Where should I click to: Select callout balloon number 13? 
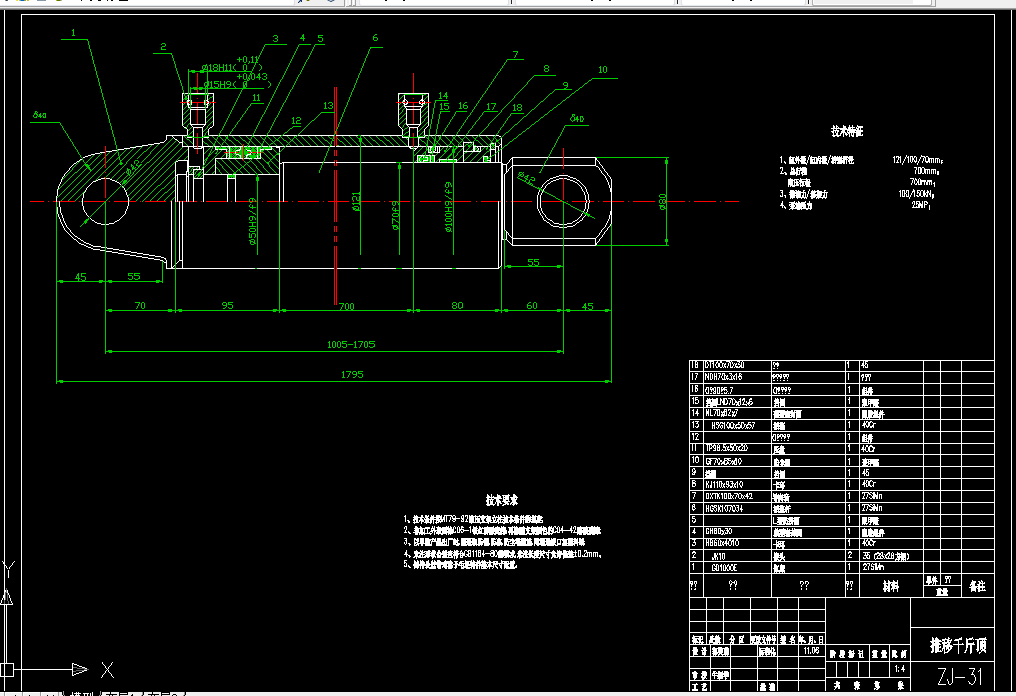pos(328,106)
